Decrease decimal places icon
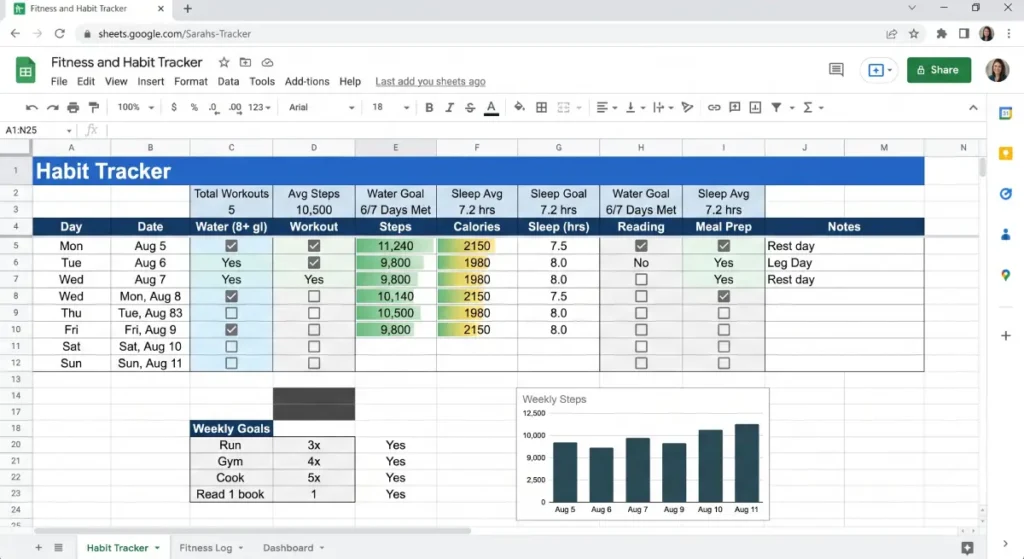 coord(214,108)
